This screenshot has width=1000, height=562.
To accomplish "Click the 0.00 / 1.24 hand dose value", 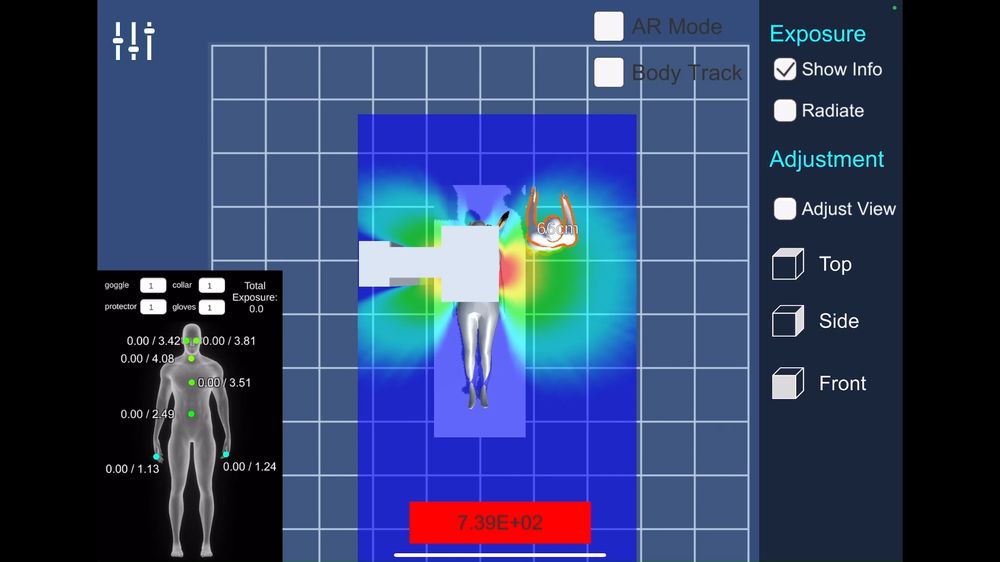I will tap(249, 466).
